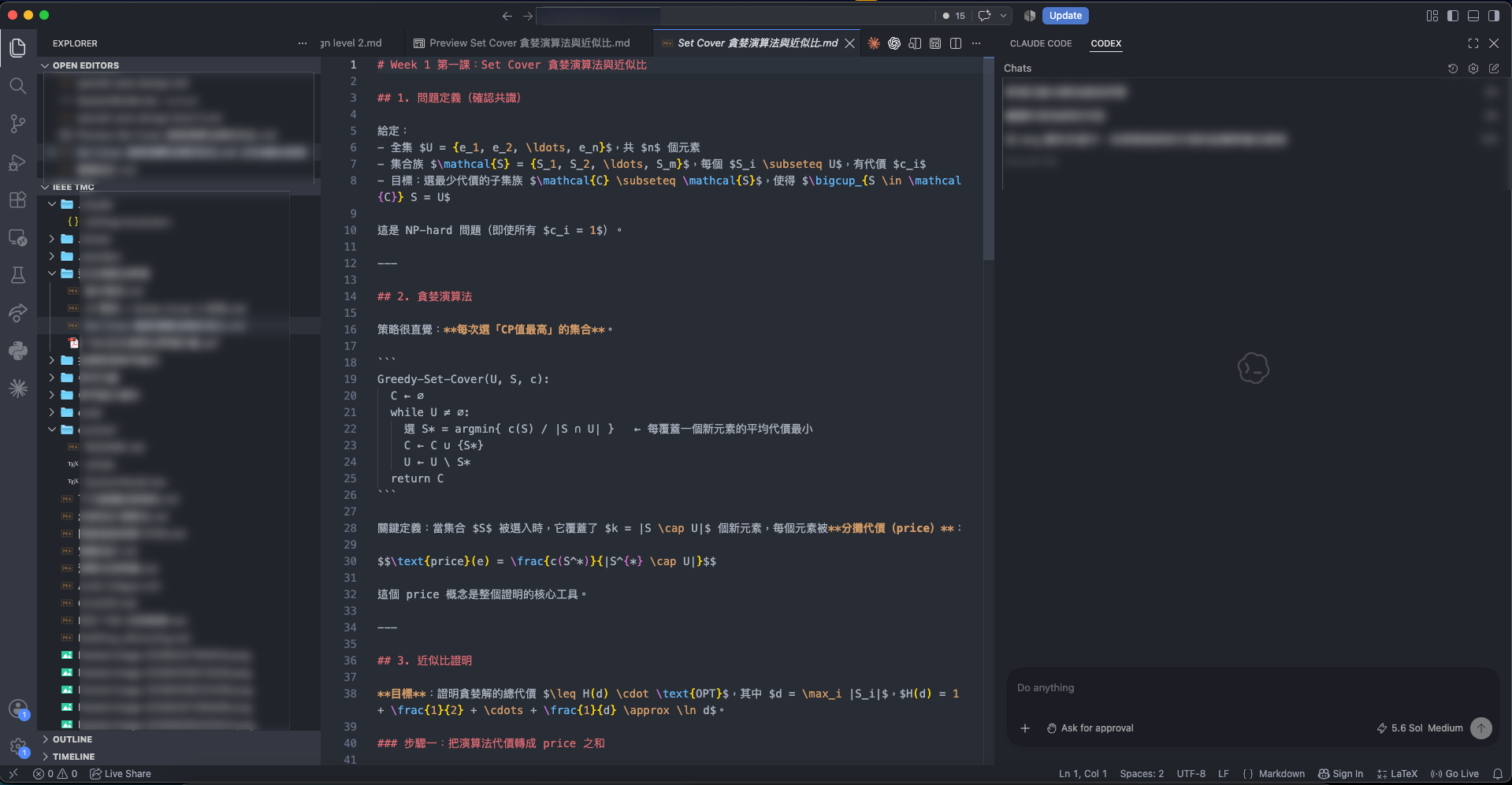This screenshot has width=1512, height=785.
Task: Click Live Share in status bar
Action: click(x=121, y=774)
